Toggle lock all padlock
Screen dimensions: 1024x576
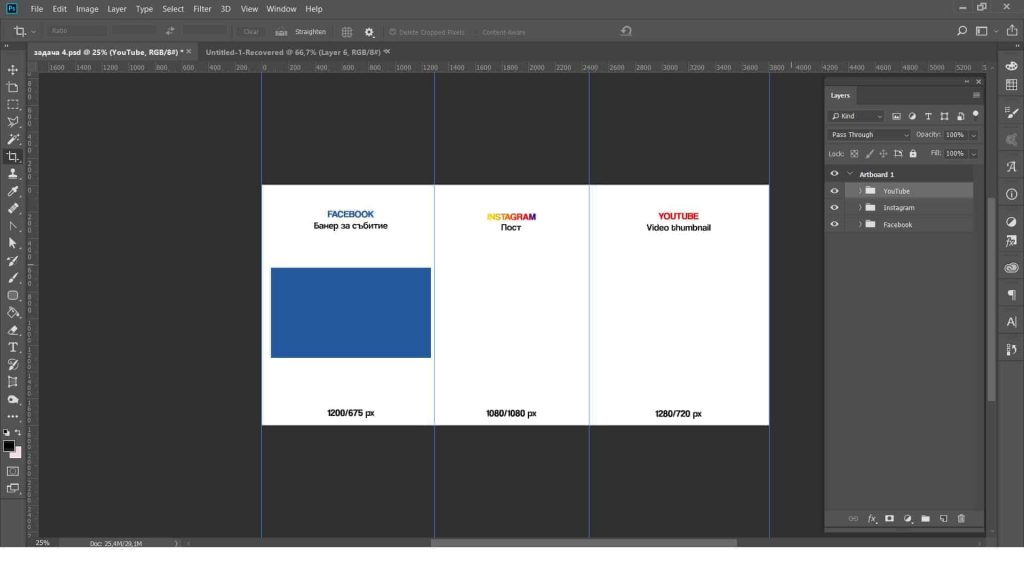[x=913, y=154]
